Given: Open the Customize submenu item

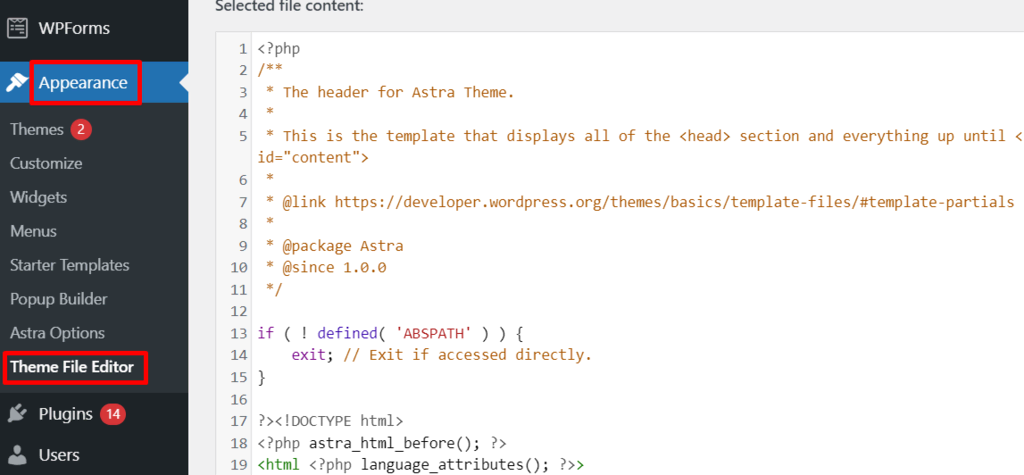Looking at the screenshot, I should (x=46, y=163).
